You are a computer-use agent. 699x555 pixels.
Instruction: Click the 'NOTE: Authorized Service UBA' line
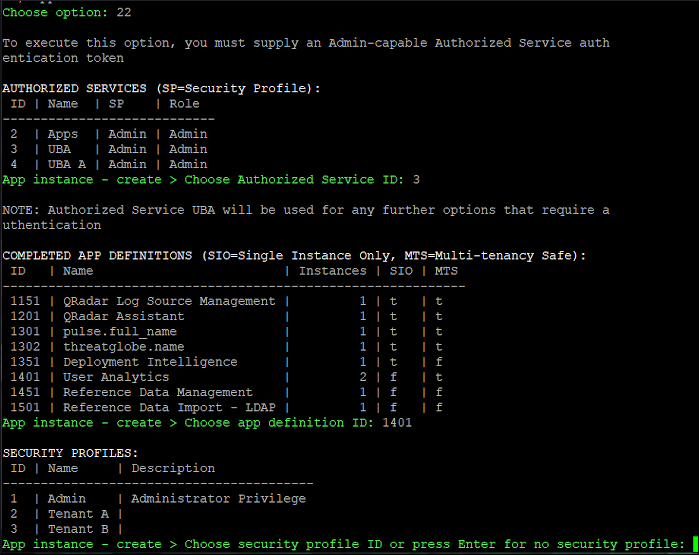[306, 210]
